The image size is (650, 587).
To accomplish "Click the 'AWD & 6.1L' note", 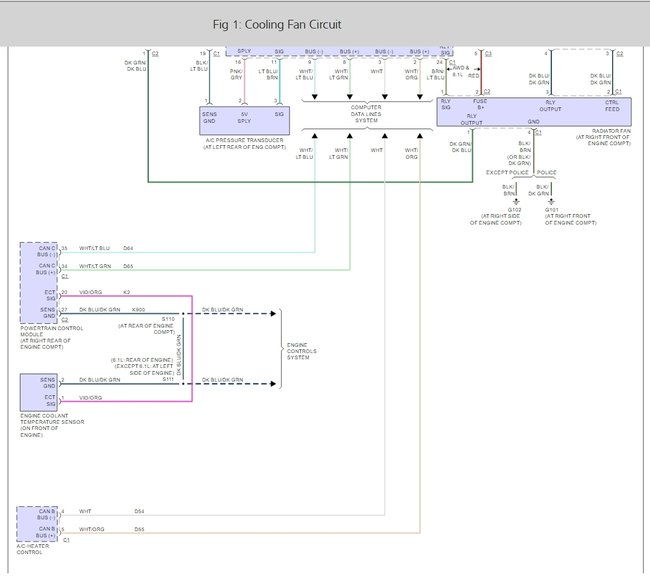I will tap(460, 71).
